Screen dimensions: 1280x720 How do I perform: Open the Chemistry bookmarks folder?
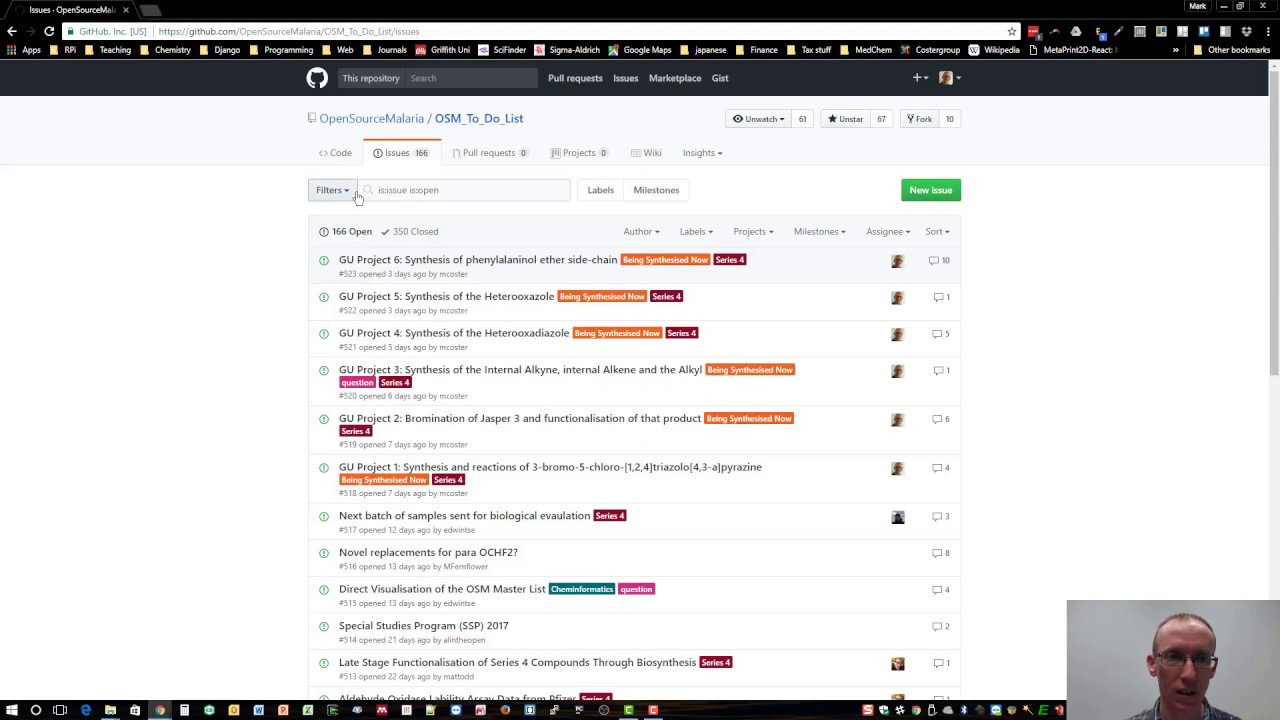point(165,50)
